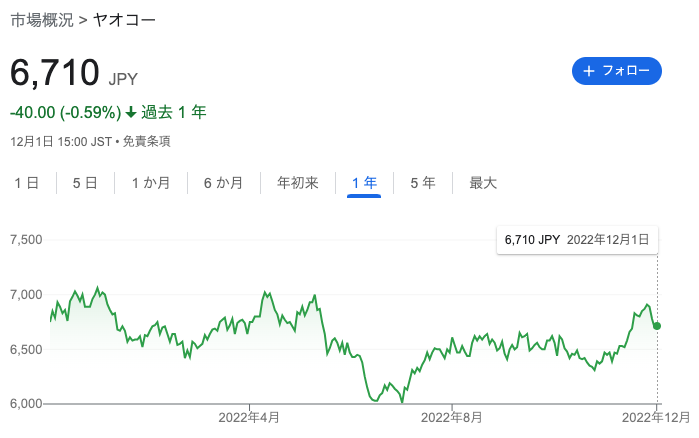Screen dimensions: 699x438
Task: Switch to the 6 か月 range tab
Action: [x=223, y=183]
